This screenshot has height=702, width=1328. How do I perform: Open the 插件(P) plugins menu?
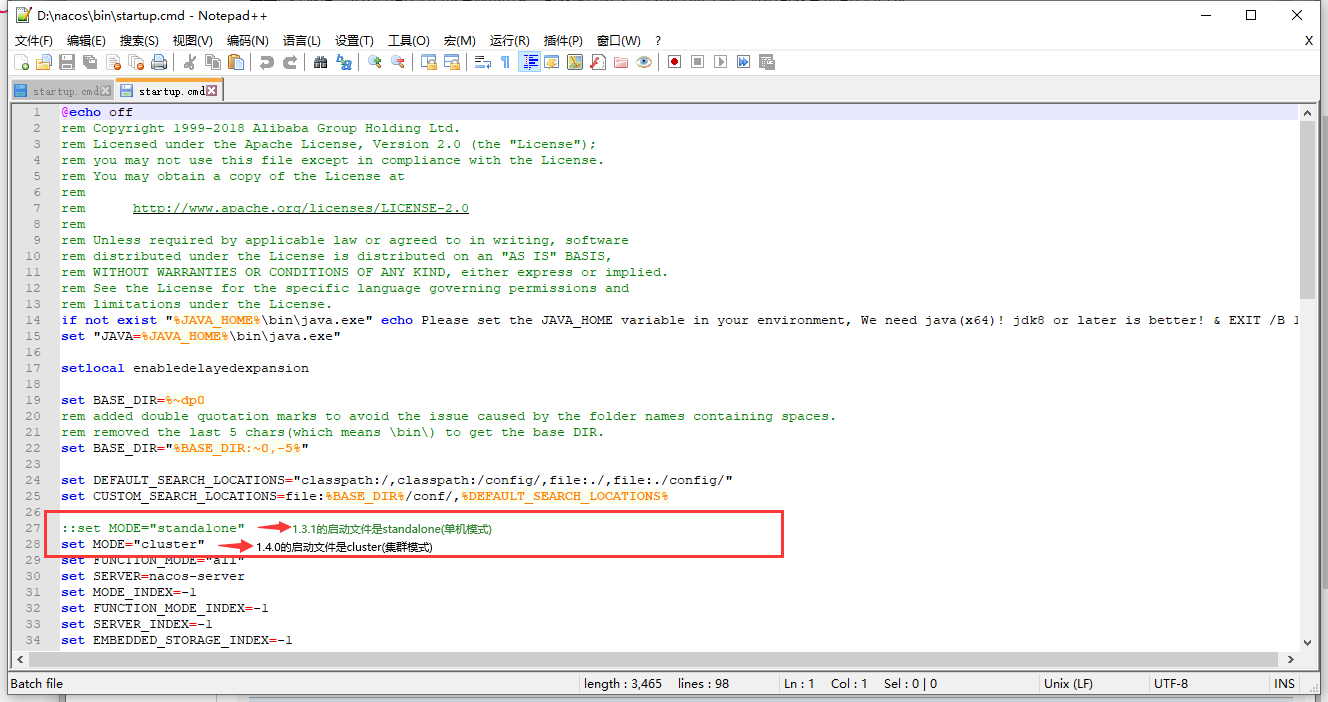pyautogui.click(x=563, y=40)
